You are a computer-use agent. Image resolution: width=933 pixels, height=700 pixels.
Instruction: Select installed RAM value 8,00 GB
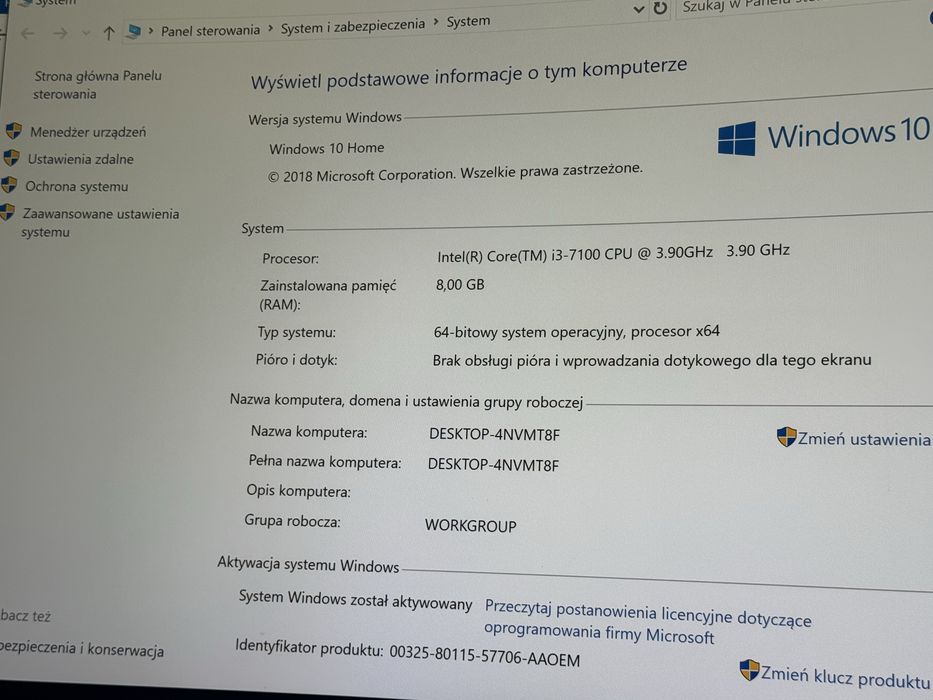460,285
